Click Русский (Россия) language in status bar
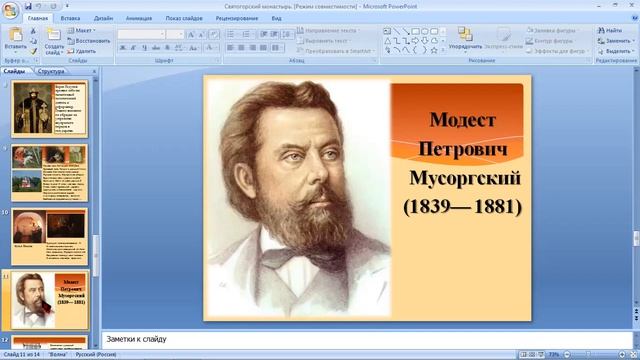This screenshot has width=640, height=360. coord(96,355)
